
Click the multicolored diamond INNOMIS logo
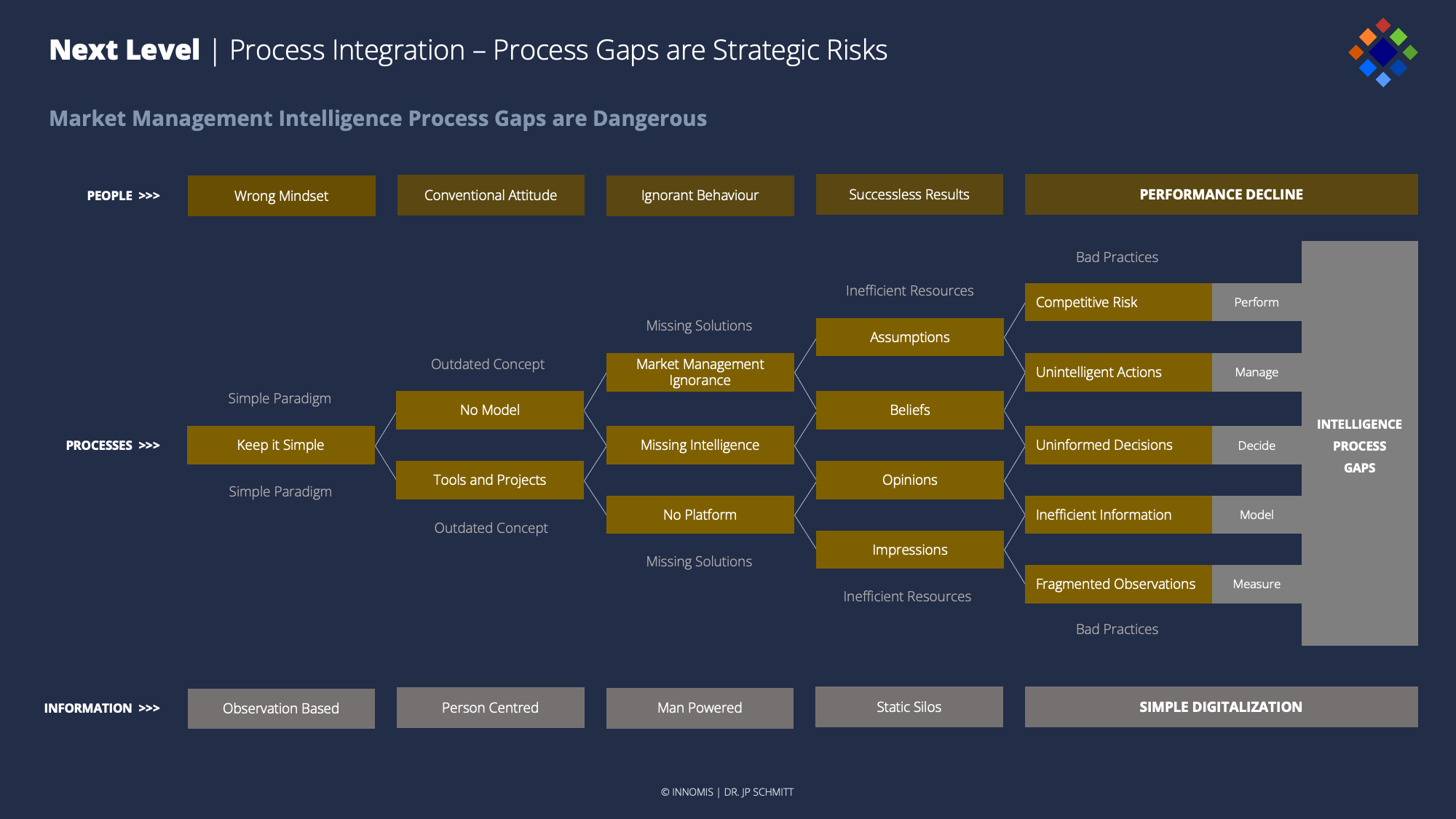[1382, 52]
